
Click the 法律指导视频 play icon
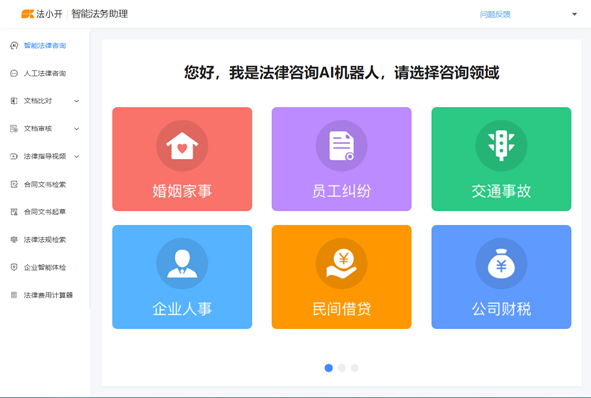(14, 156)
